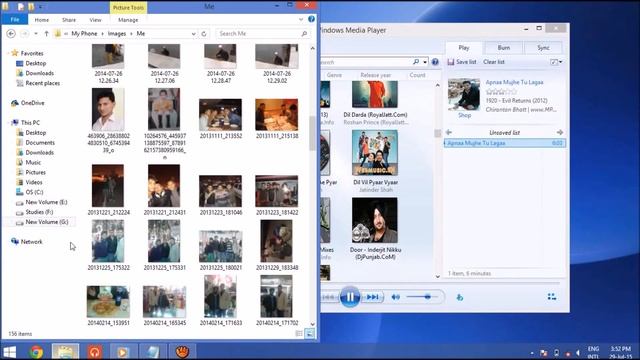Open address bar history dropdown

[x=193, y=34]
